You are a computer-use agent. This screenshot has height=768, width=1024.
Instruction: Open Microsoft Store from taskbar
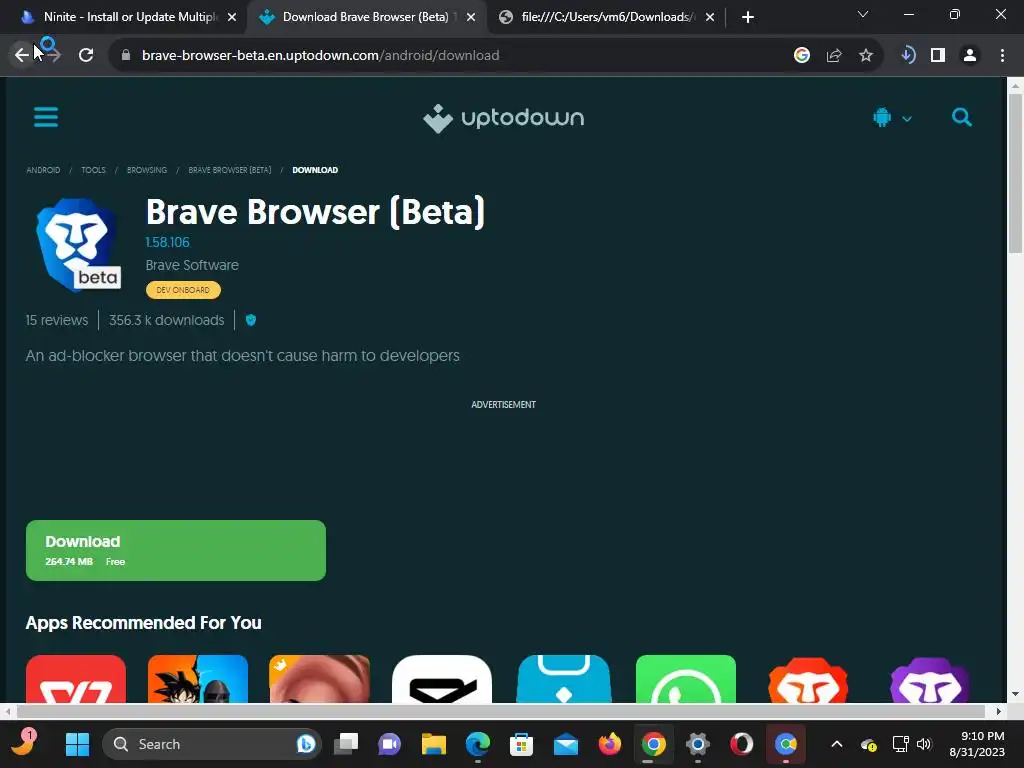coord(521,744)
